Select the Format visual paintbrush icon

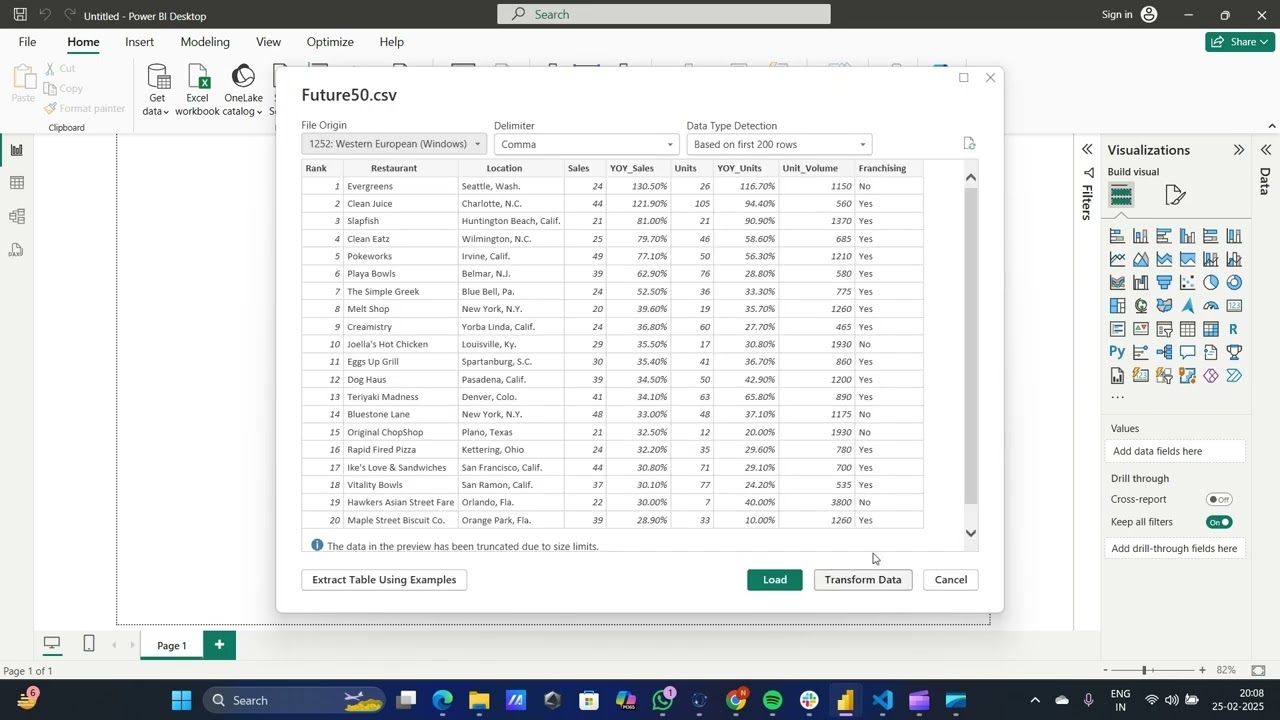coord(1175,195)
